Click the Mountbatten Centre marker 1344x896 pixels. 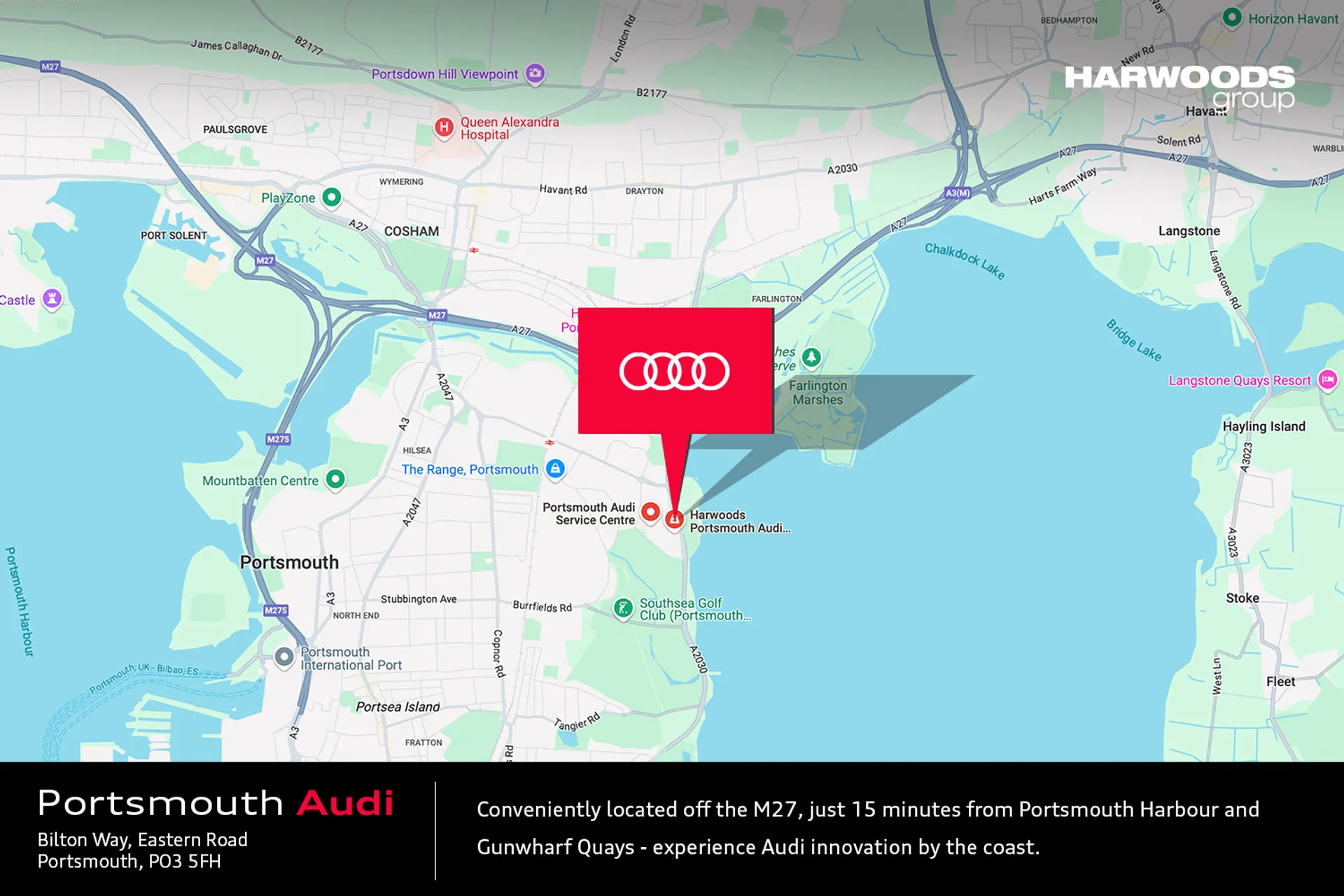pos(335,480)
